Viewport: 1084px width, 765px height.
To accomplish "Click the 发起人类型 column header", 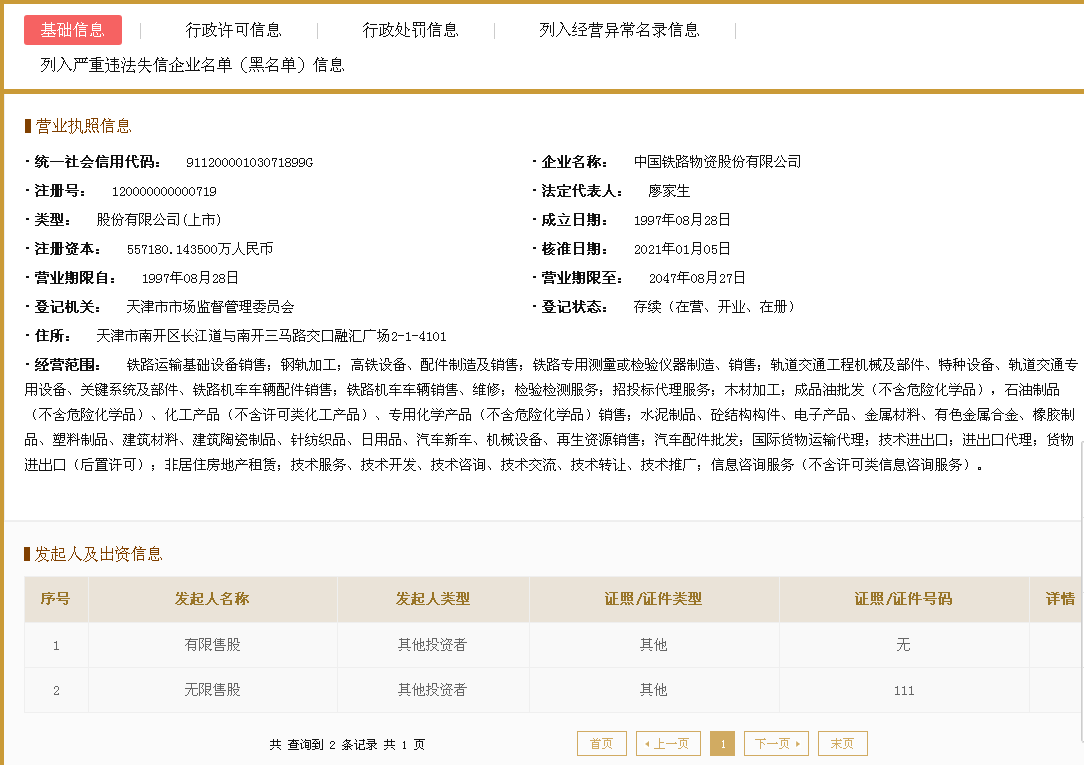I will click(x=433, y=598).
